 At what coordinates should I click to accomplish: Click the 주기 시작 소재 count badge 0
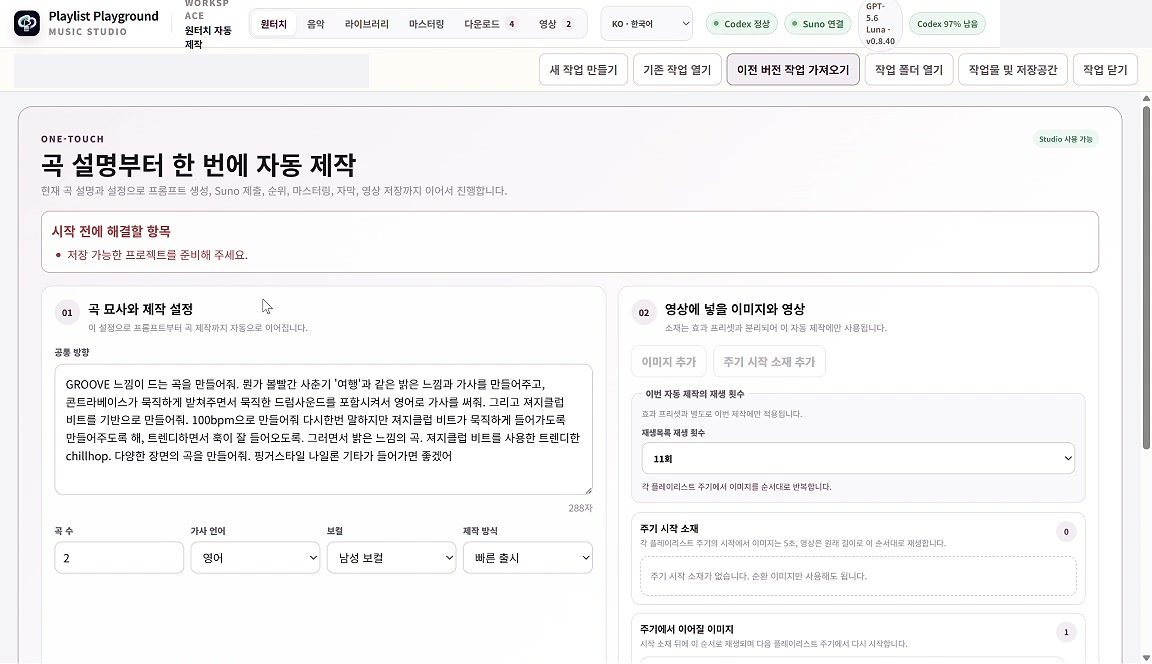tap(1066, 532)
